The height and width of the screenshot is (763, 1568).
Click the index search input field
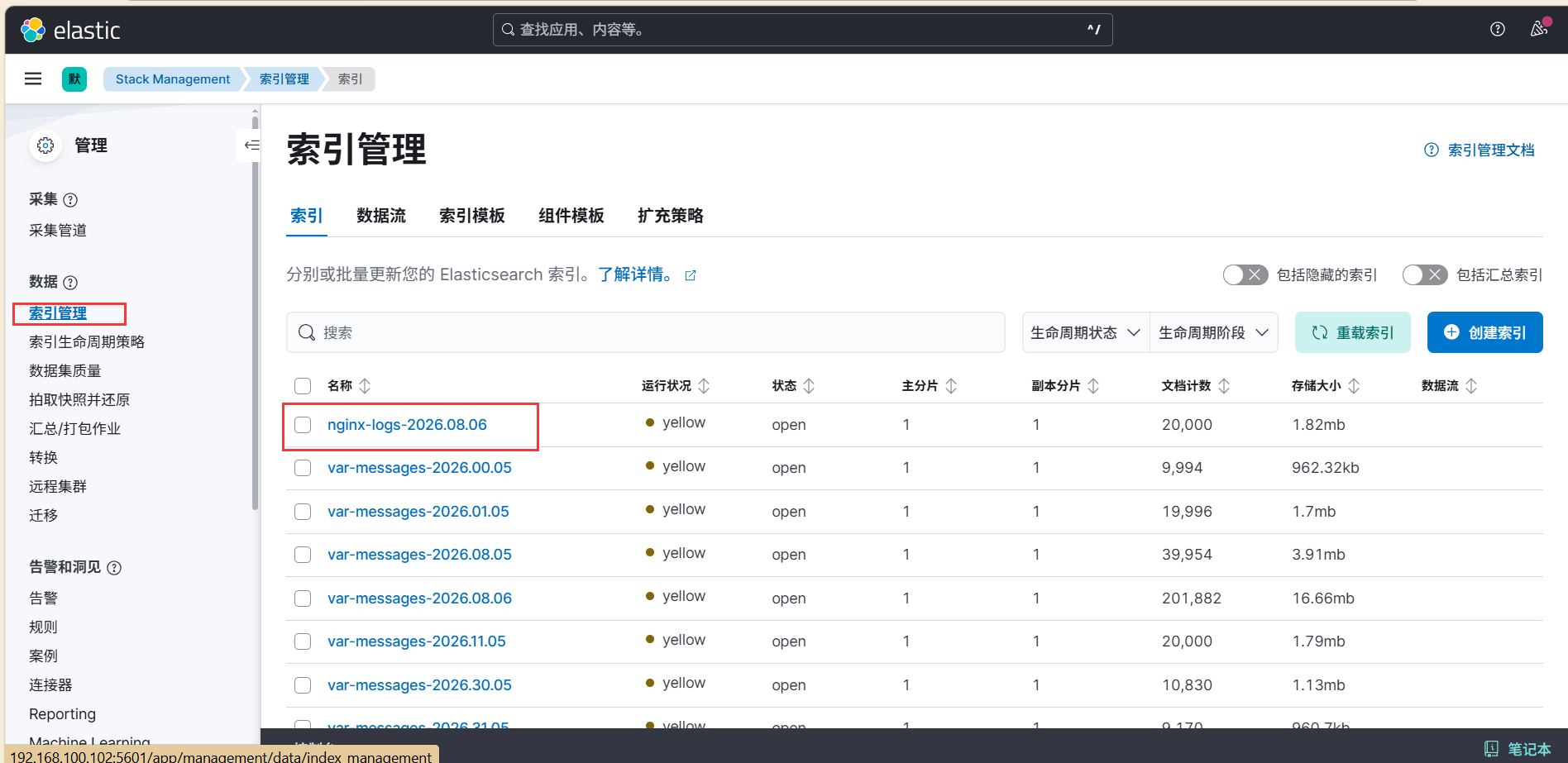tap(646, 332)
